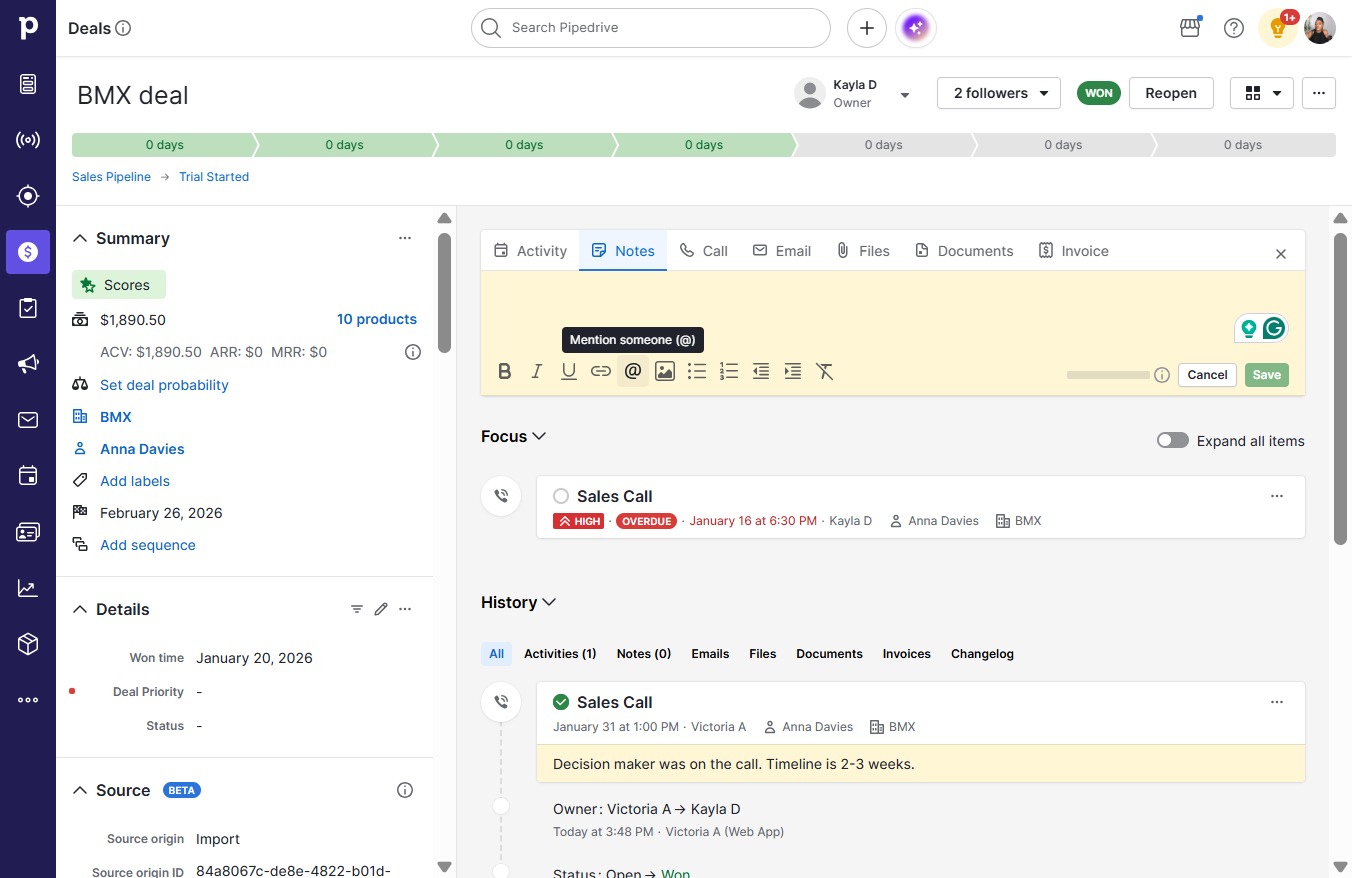Close the note editor panel
The height and width of the screenshot is (878, 1352).
click(x=1281, y=254)
